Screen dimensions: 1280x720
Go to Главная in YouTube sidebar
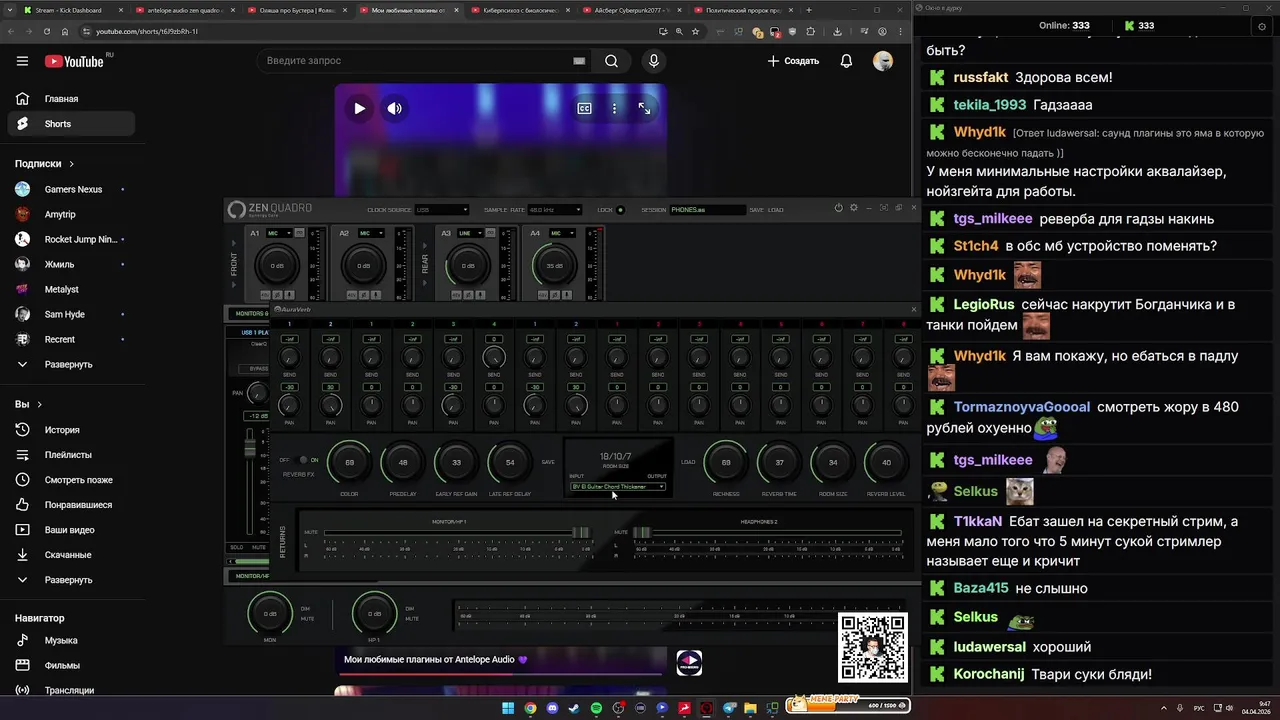click(70, 99)
